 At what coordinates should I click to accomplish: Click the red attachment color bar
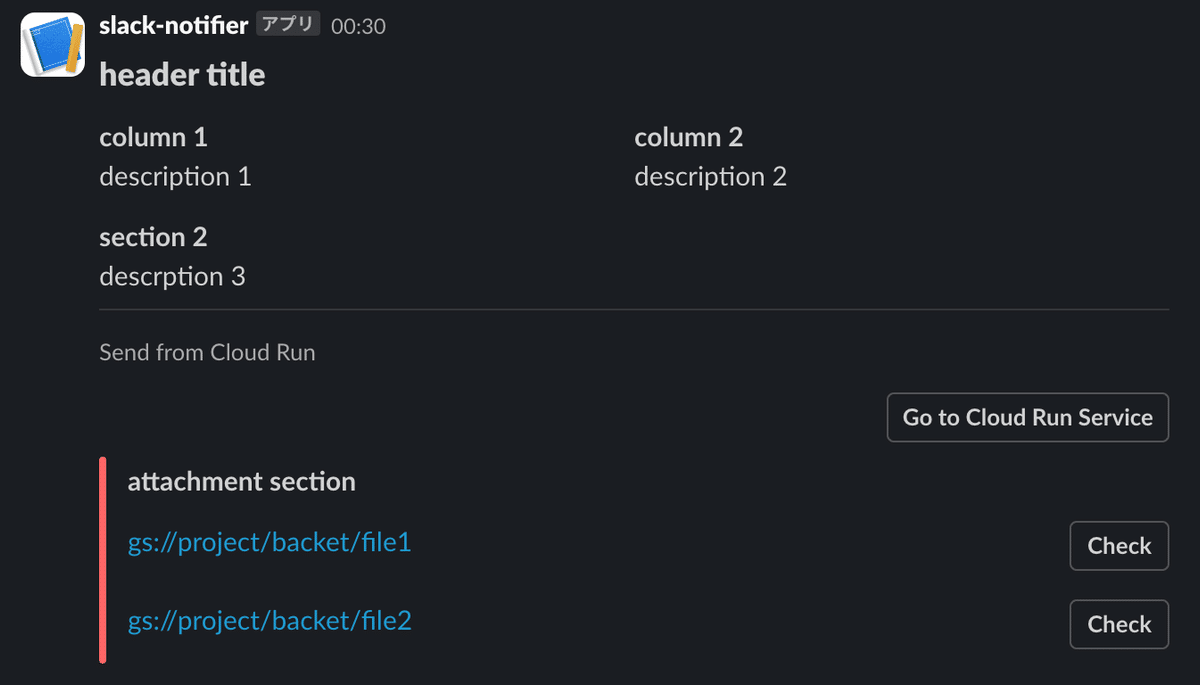click(103, 560)
